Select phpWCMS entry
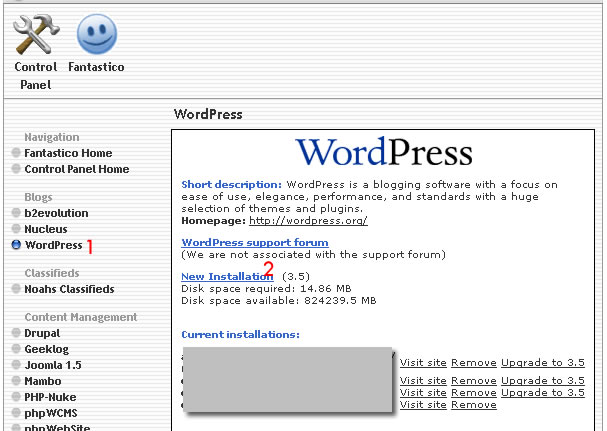 [x=51, y=413]
